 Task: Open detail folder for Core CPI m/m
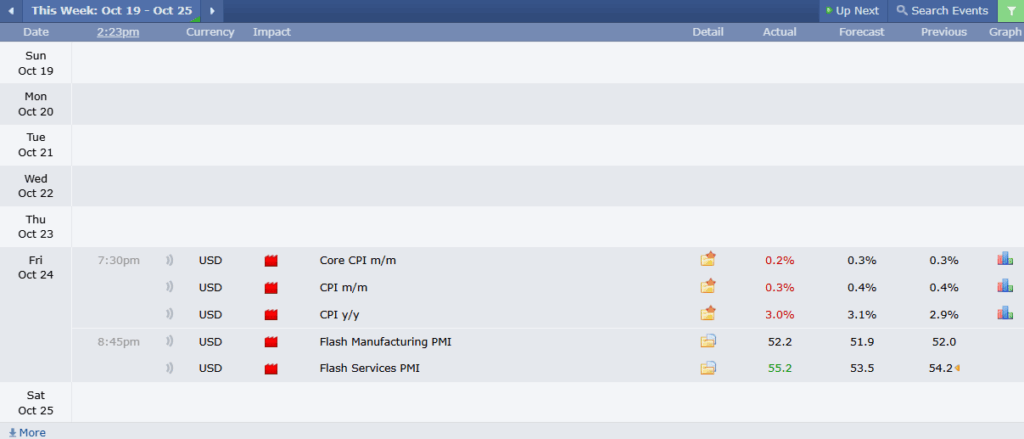tap(708, 260)
